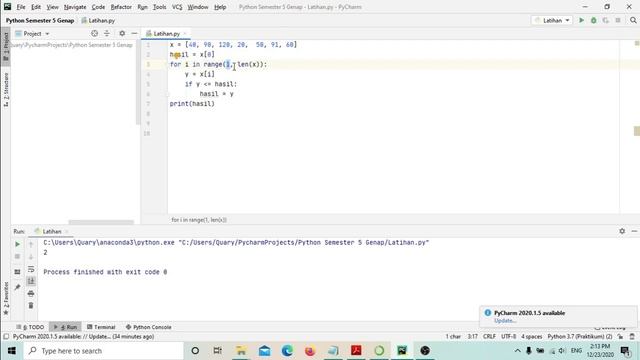Click the 4 spaces indent setting
Image resolution: width=640 pixels, height=360 pixels.
click(531, 336)
